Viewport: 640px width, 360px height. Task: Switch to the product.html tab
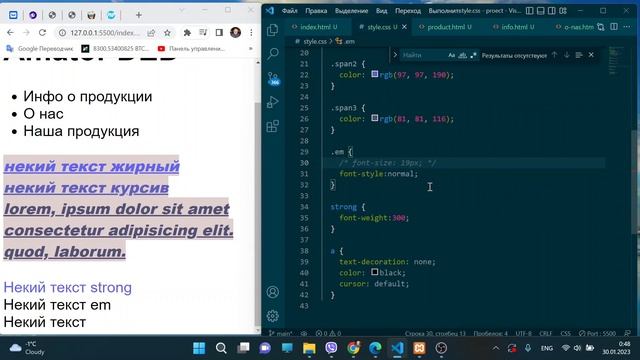click(x=445, y=27)
